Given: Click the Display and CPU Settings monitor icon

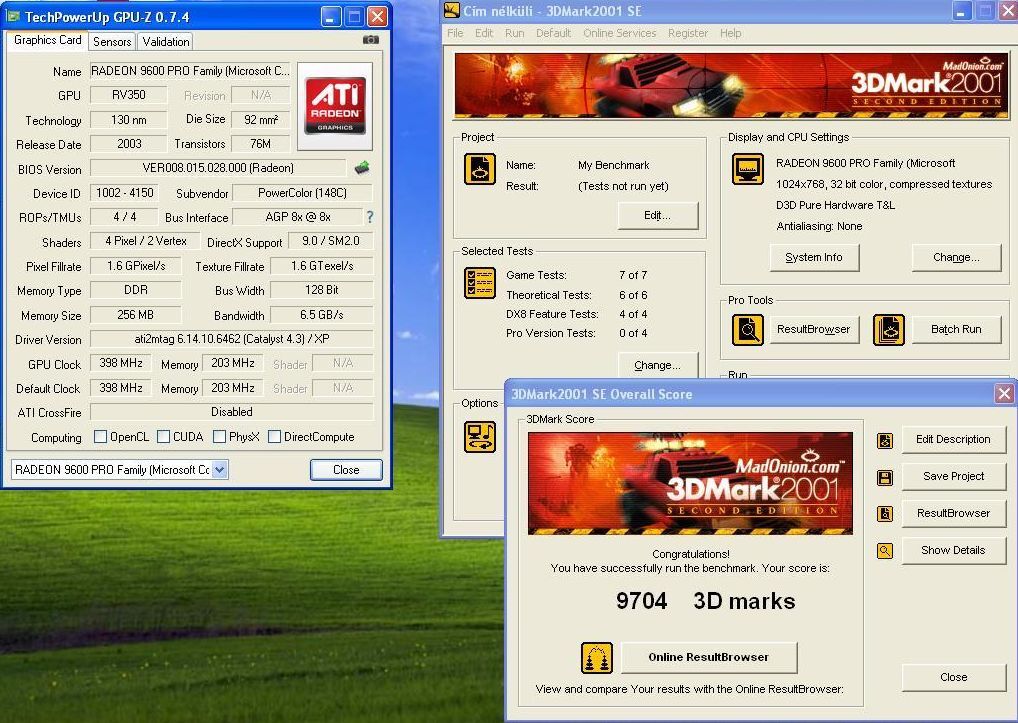Looking at the screenshot, I should pyautogui.click(x=747, y=169).
